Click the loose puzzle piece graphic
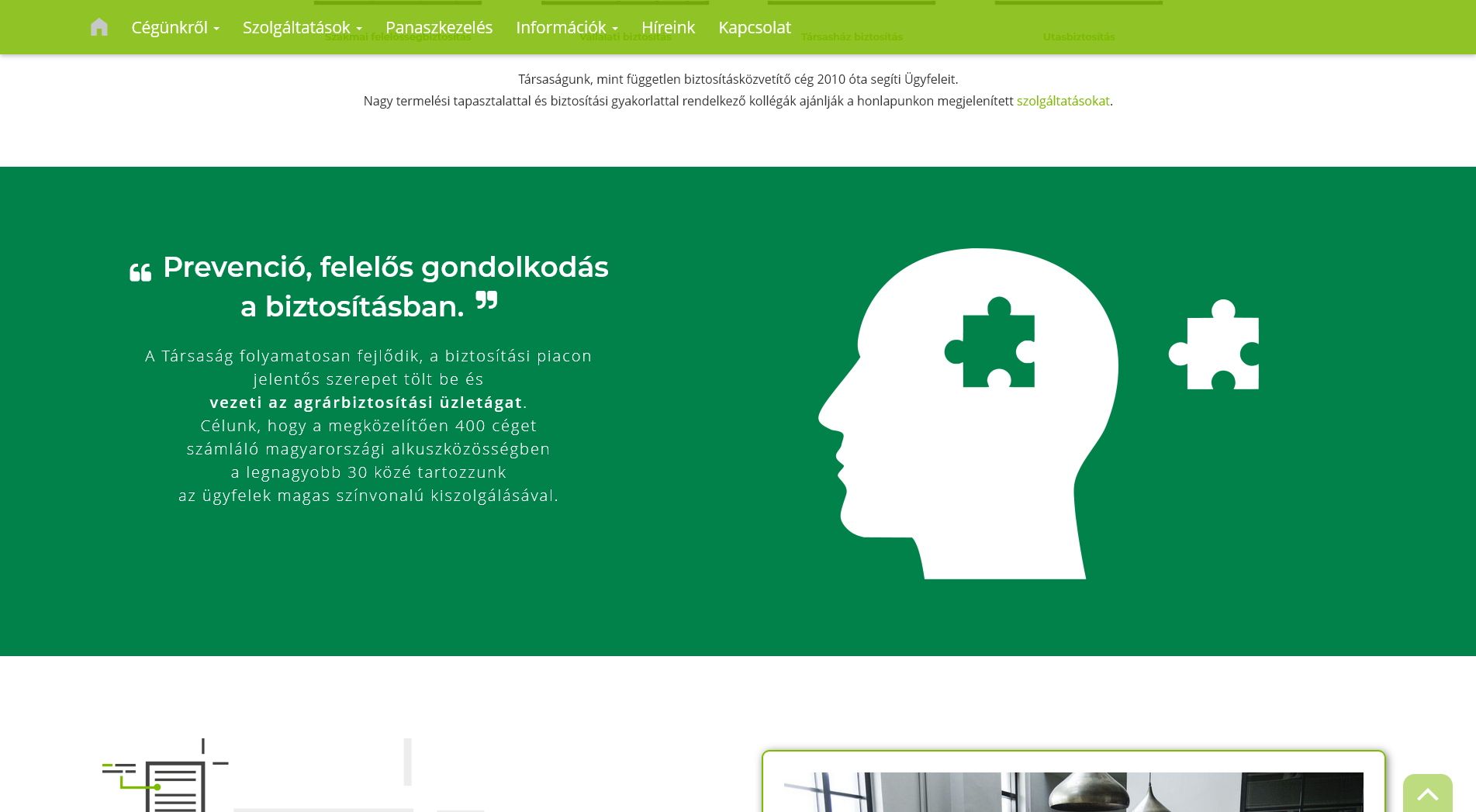The height and width of the screenshot is (812, 1476). [1214, 345]
